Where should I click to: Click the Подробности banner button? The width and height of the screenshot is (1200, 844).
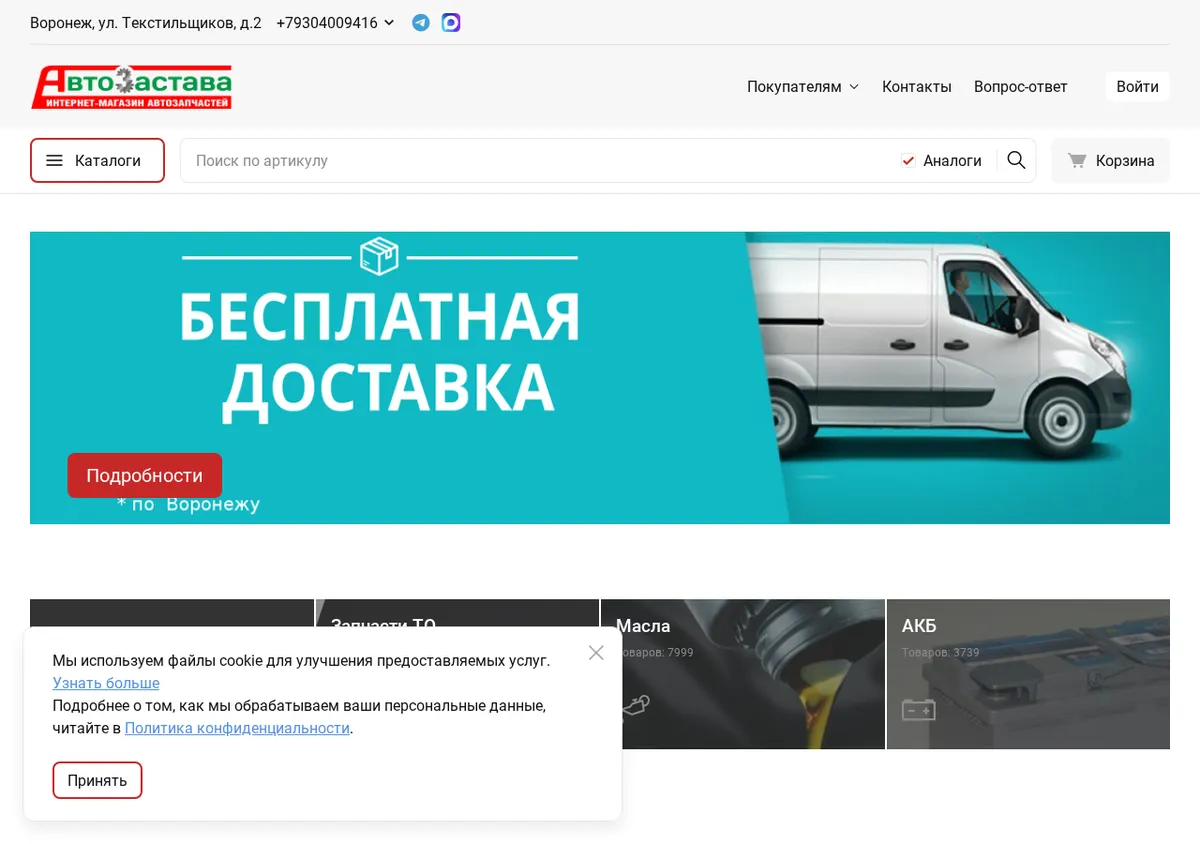(144, 475)
